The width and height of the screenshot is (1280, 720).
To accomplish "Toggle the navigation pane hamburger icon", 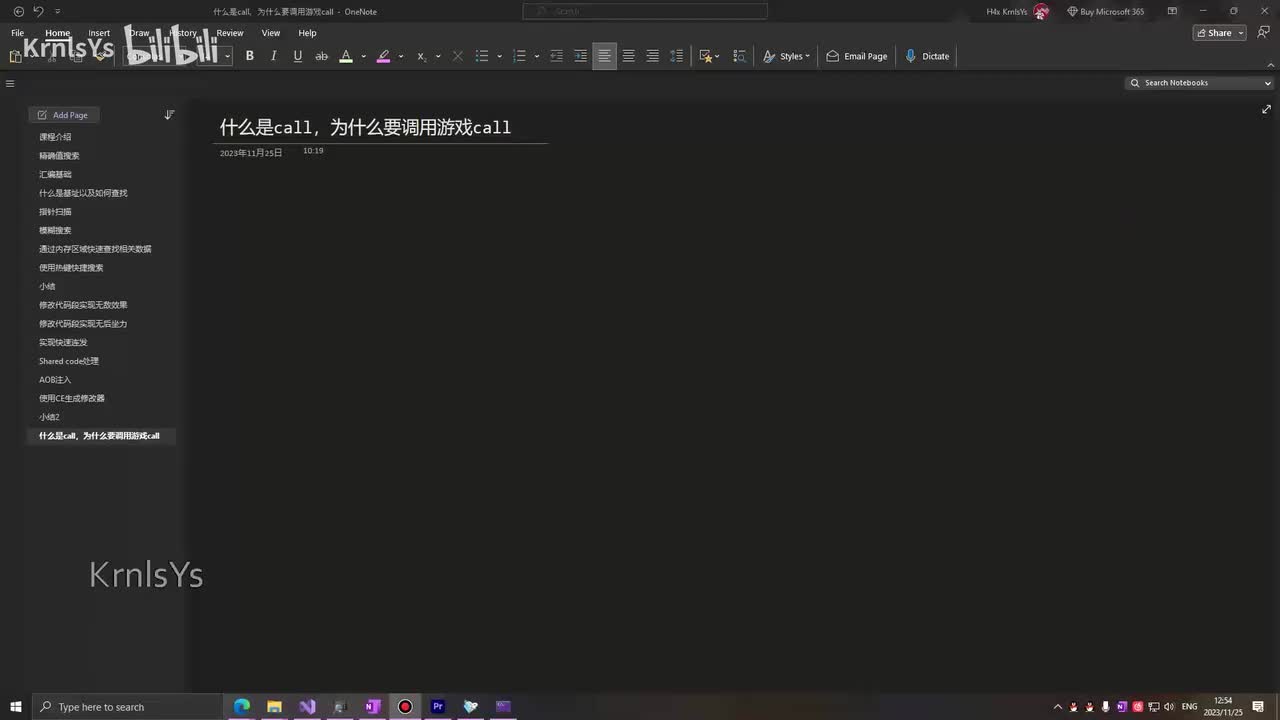I will point(10,84).
